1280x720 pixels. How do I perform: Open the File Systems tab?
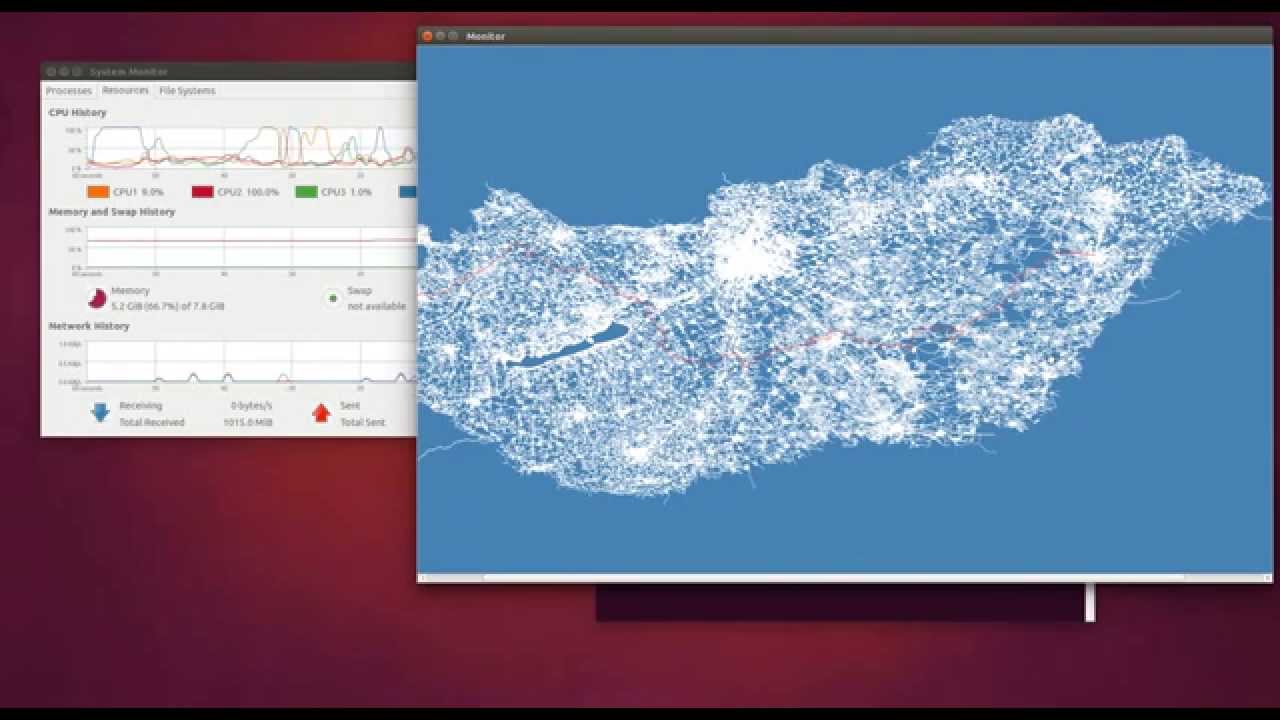187,91
